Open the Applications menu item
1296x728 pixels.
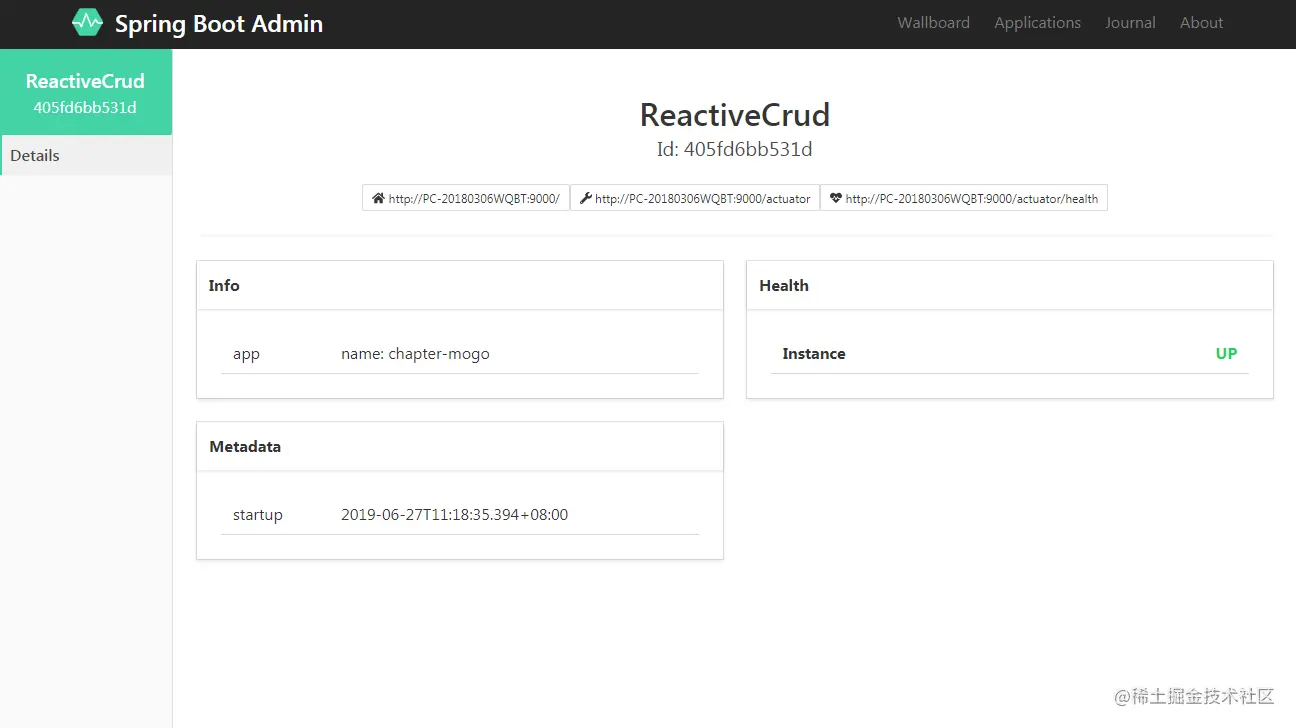coord(1037,23)
